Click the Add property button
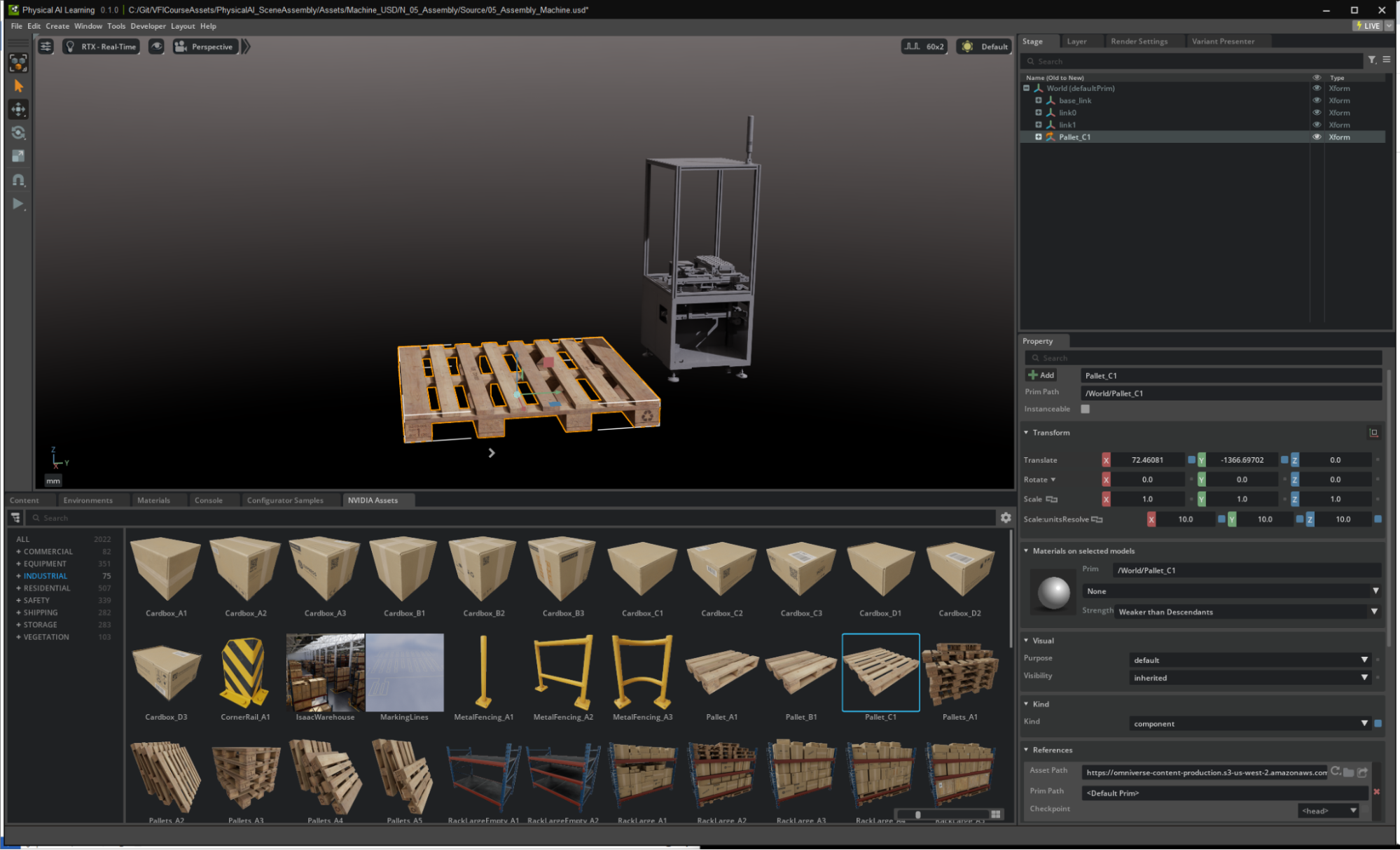Image resolution: width=1400 pixels, height=850 pixels. pyautogui.click(x=1041, y=375)
